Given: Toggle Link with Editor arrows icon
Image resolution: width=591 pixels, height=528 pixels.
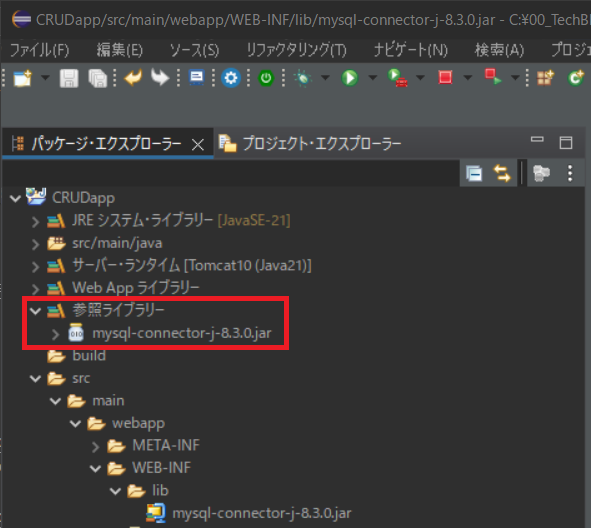Looking at the screenshot, I should tap(502, 173).
